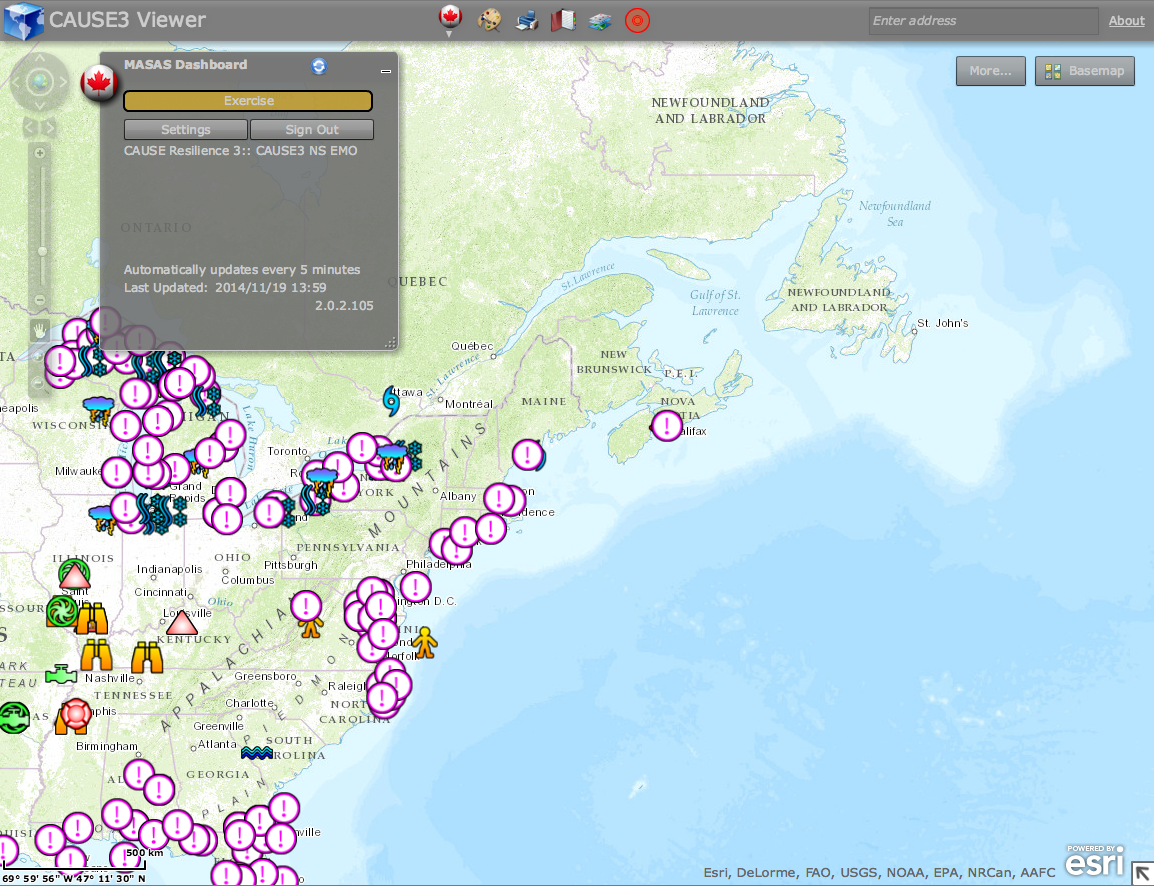Click the alert marker on Halifax

click(667, 425)
